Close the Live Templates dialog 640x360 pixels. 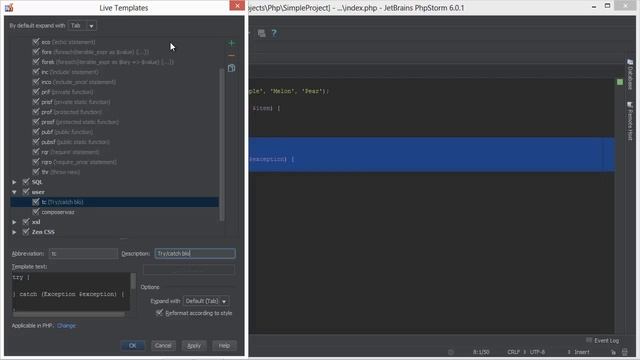pos(237,5)
